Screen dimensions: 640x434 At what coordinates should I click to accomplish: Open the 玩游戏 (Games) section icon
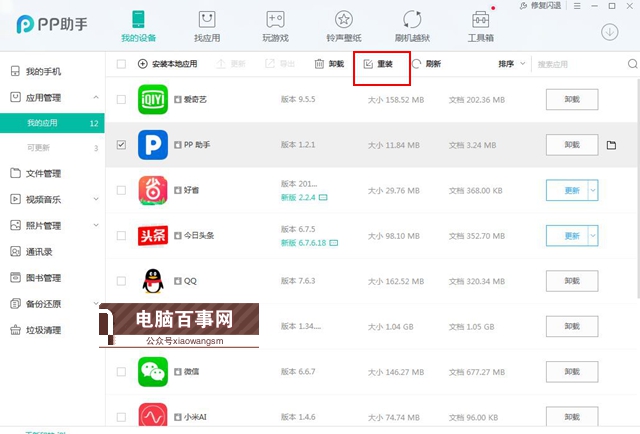275,19
